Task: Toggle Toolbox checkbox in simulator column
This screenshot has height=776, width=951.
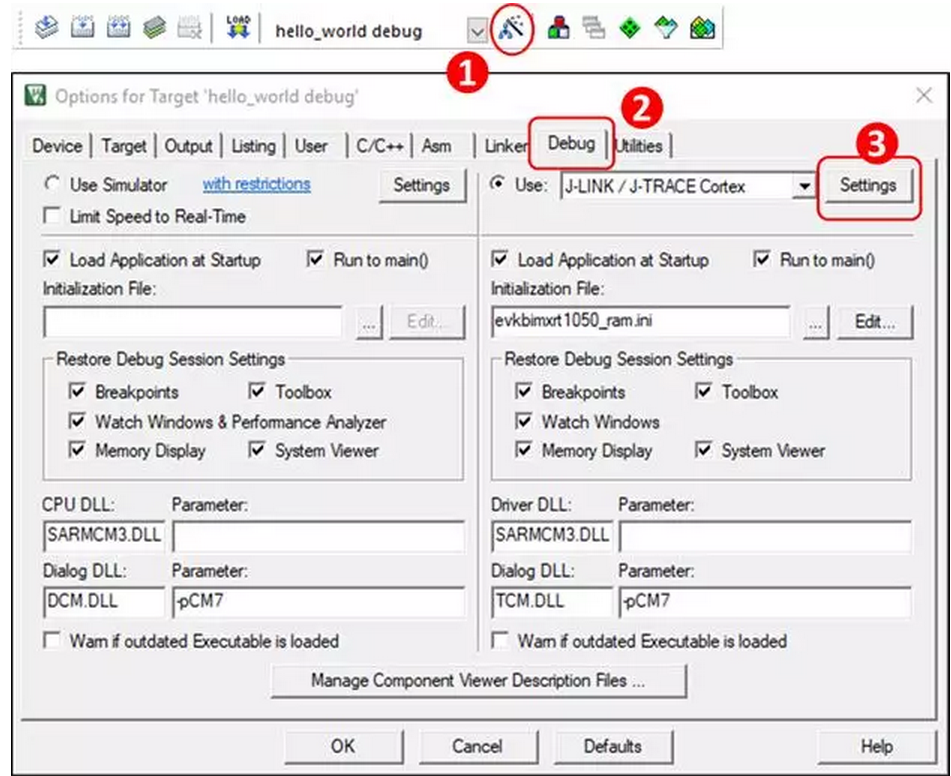Action: [x=257, y=391]
